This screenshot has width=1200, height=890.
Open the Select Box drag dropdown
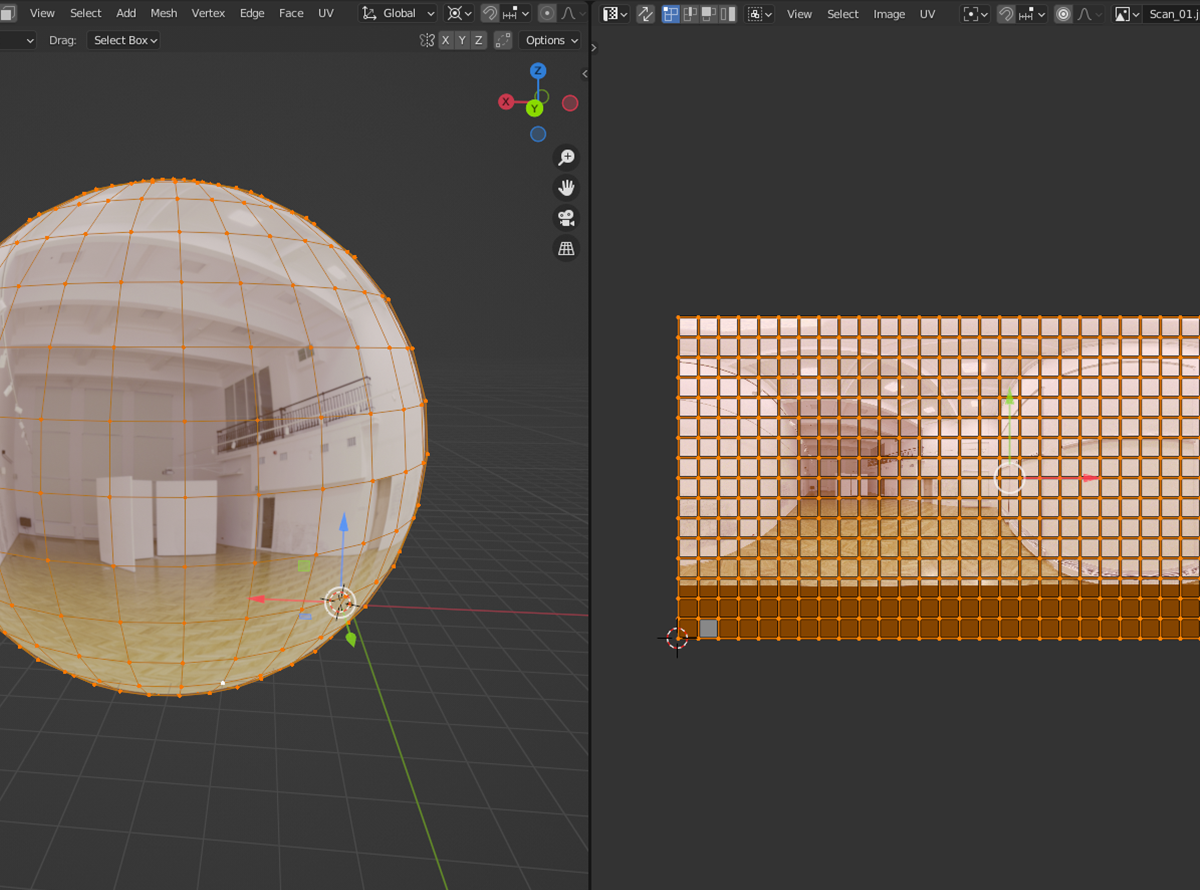(125, 40)
